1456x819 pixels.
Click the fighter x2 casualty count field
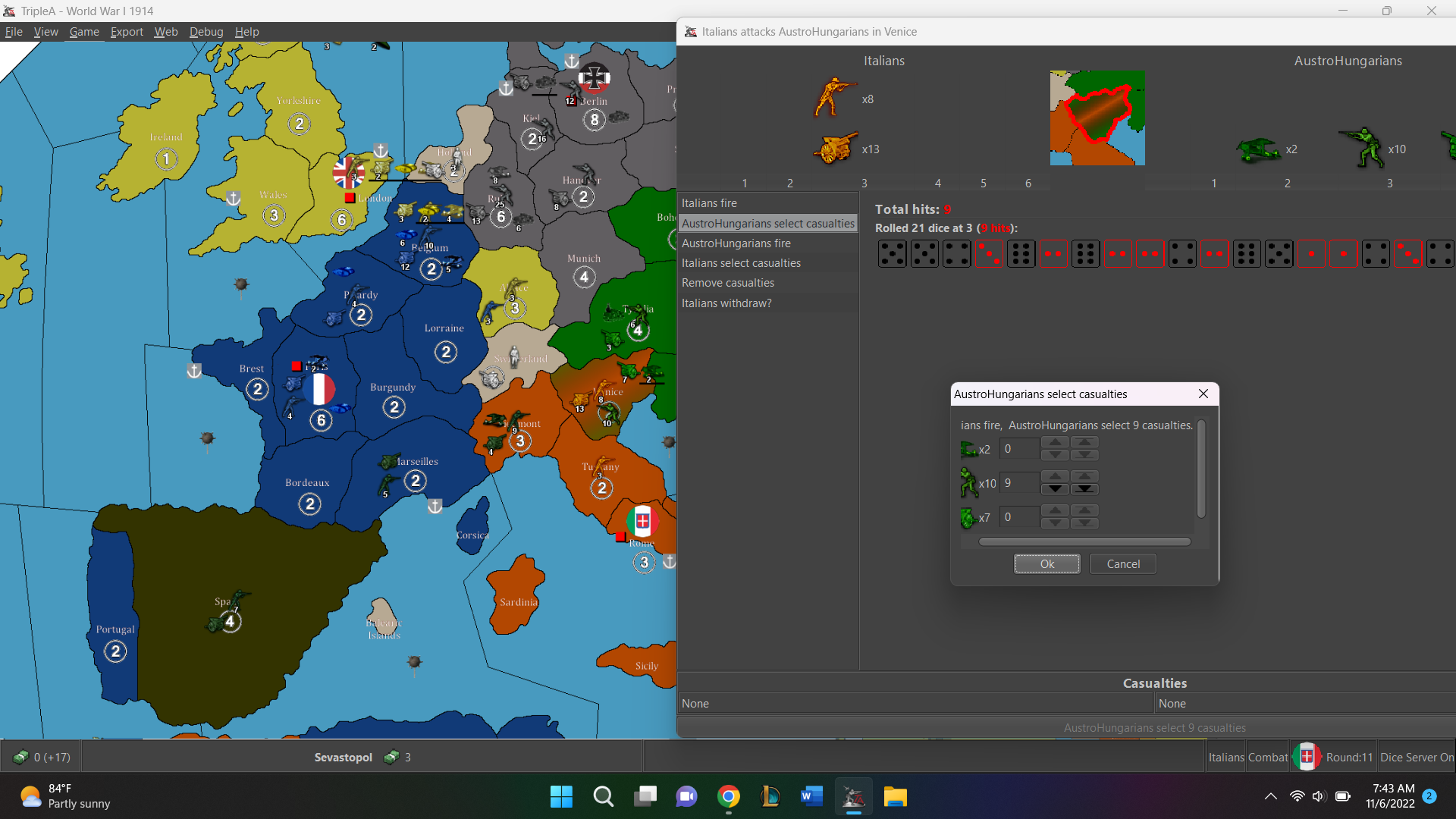(x=1019, y=449)
